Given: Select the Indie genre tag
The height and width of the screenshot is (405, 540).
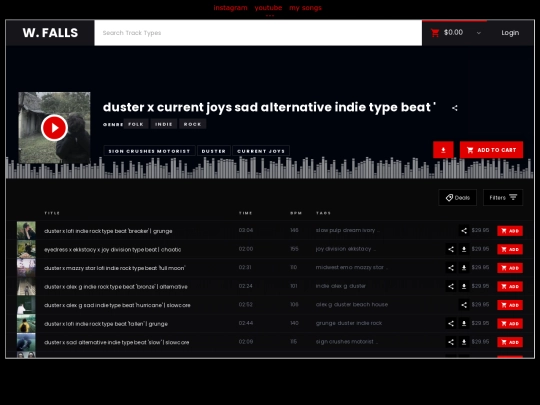Looking at the screenshot, I should point(164,124).
